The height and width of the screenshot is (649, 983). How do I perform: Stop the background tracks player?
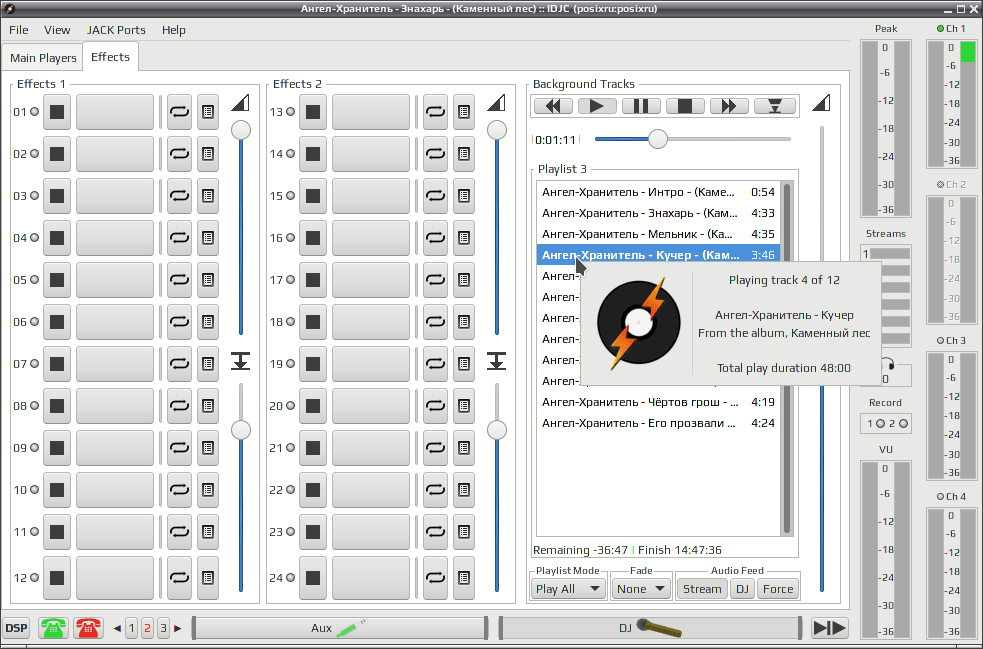pyautogui.click(x=685, y=106)
